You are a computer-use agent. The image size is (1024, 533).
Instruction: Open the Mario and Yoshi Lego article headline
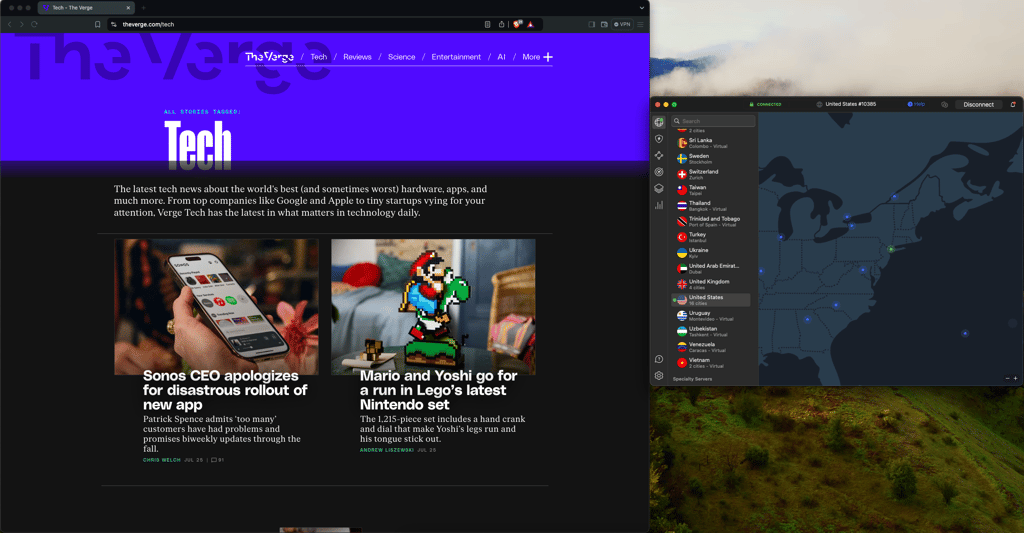438,390
